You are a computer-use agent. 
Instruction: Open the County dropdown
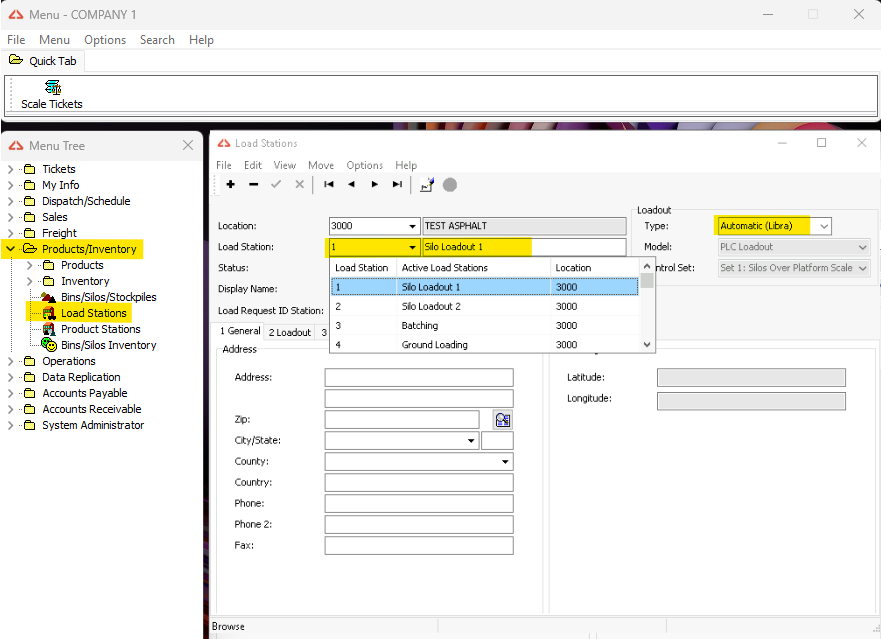pos(505,462)
